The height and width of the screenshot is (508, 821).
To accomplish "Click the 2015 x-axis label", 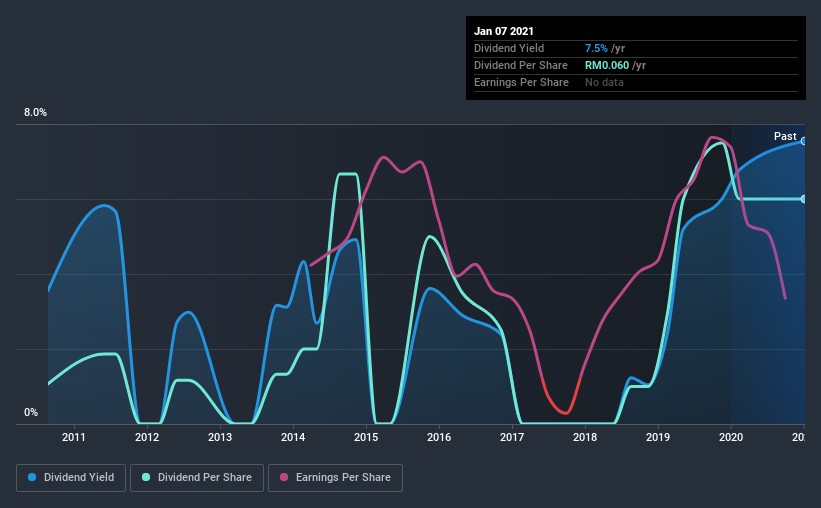I will point(366,437).
